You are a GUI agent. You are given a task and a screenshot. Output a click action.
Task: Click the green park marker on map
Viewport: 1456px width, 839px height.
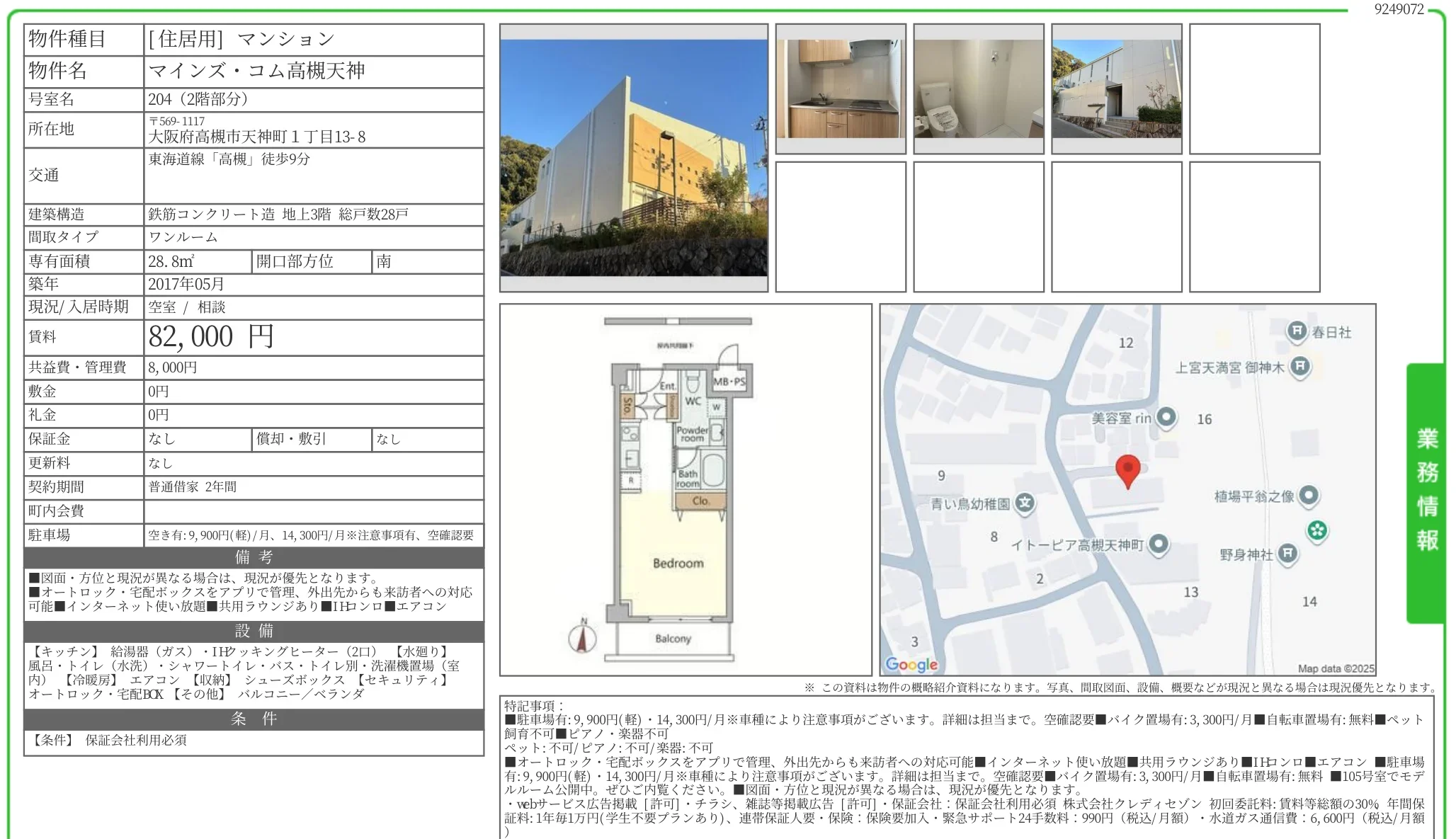click(x=1316, y=530)
